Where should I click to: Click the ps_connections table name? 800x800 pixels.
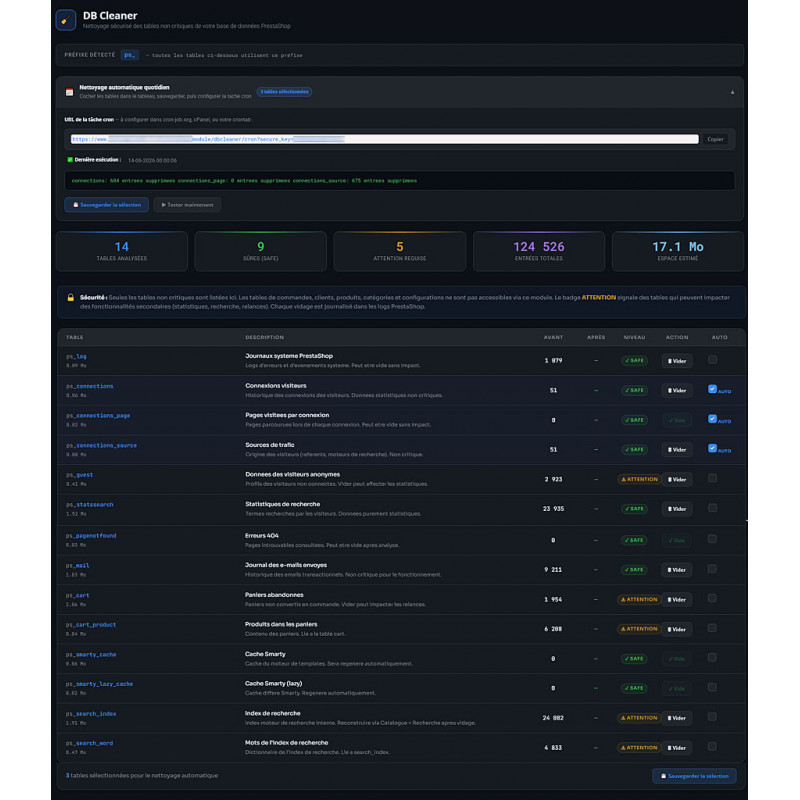point(90,386)
